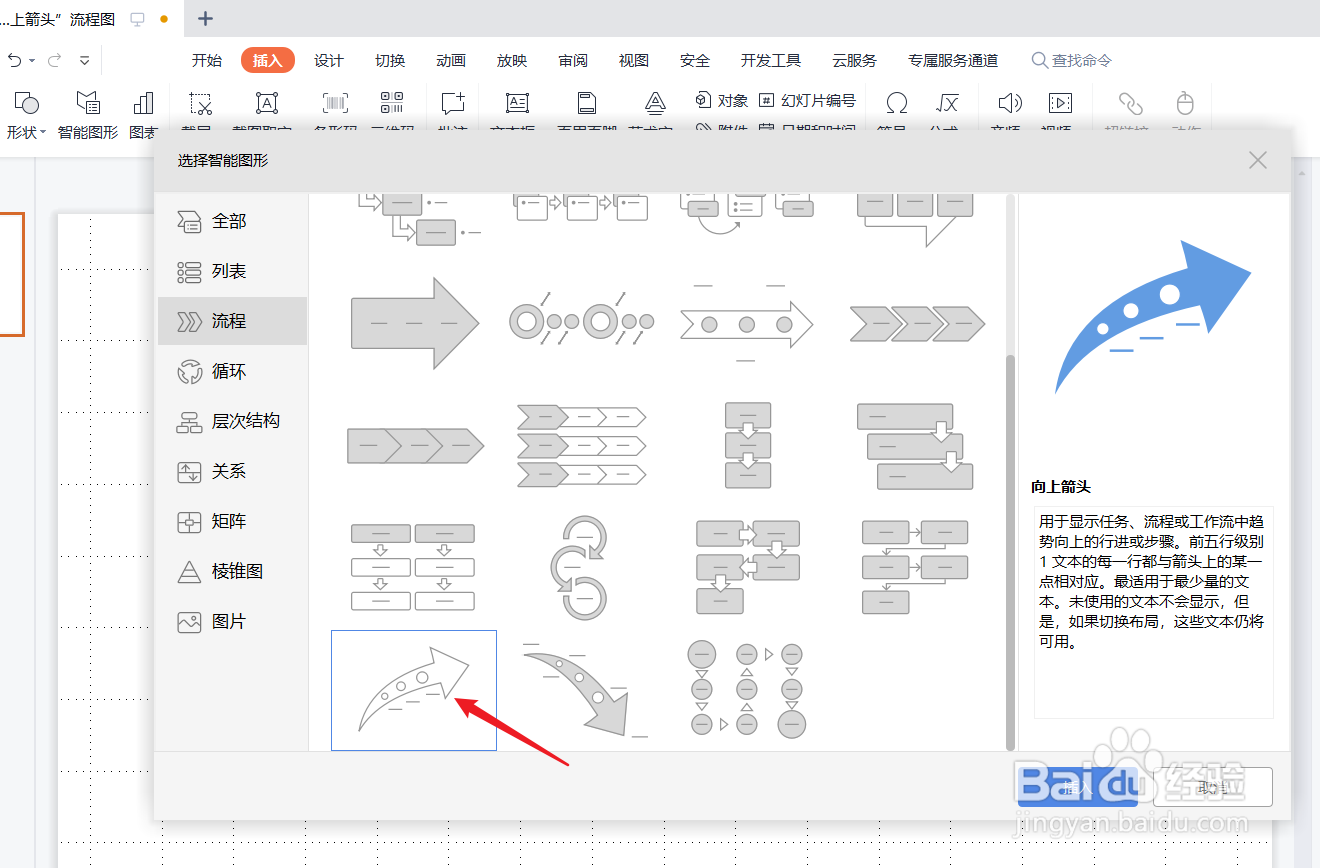Switch to the 放映 ribbon tab
1320x868 pixels.
[x=512, y=60]
